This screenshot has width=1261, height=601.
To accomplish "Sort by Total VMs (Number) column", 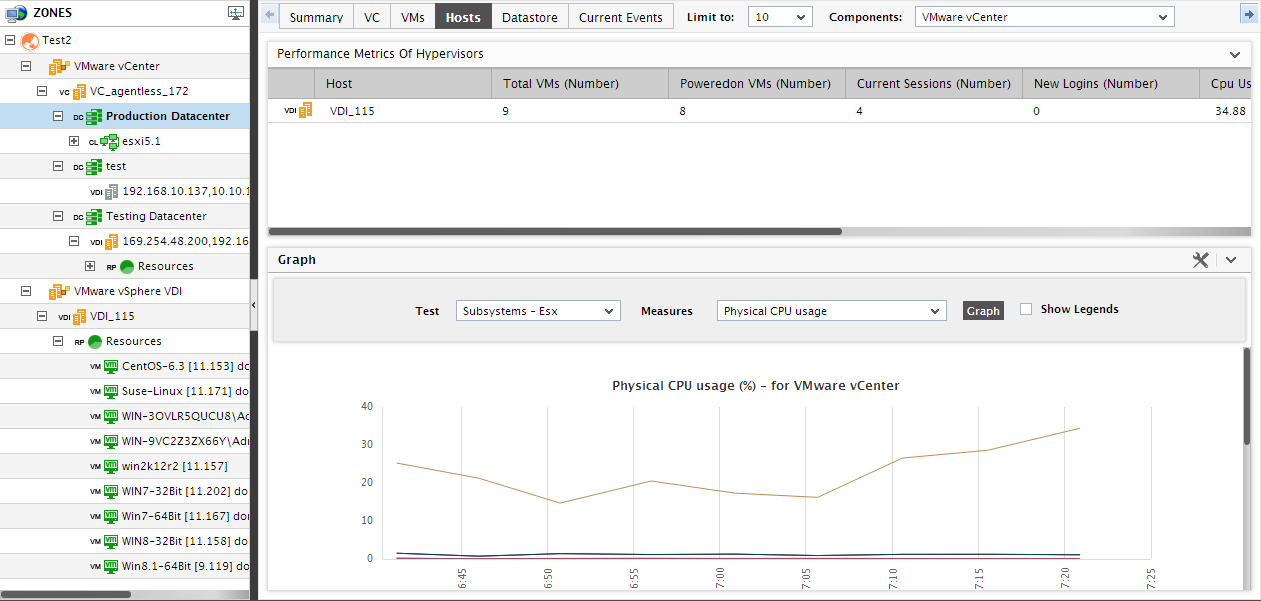I will pos(580,84).
